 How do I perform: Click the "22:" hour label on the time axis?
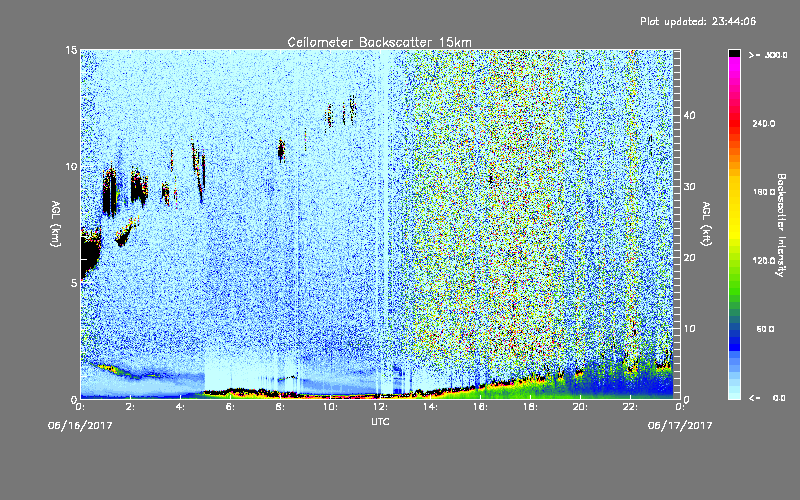pos(630,407)
